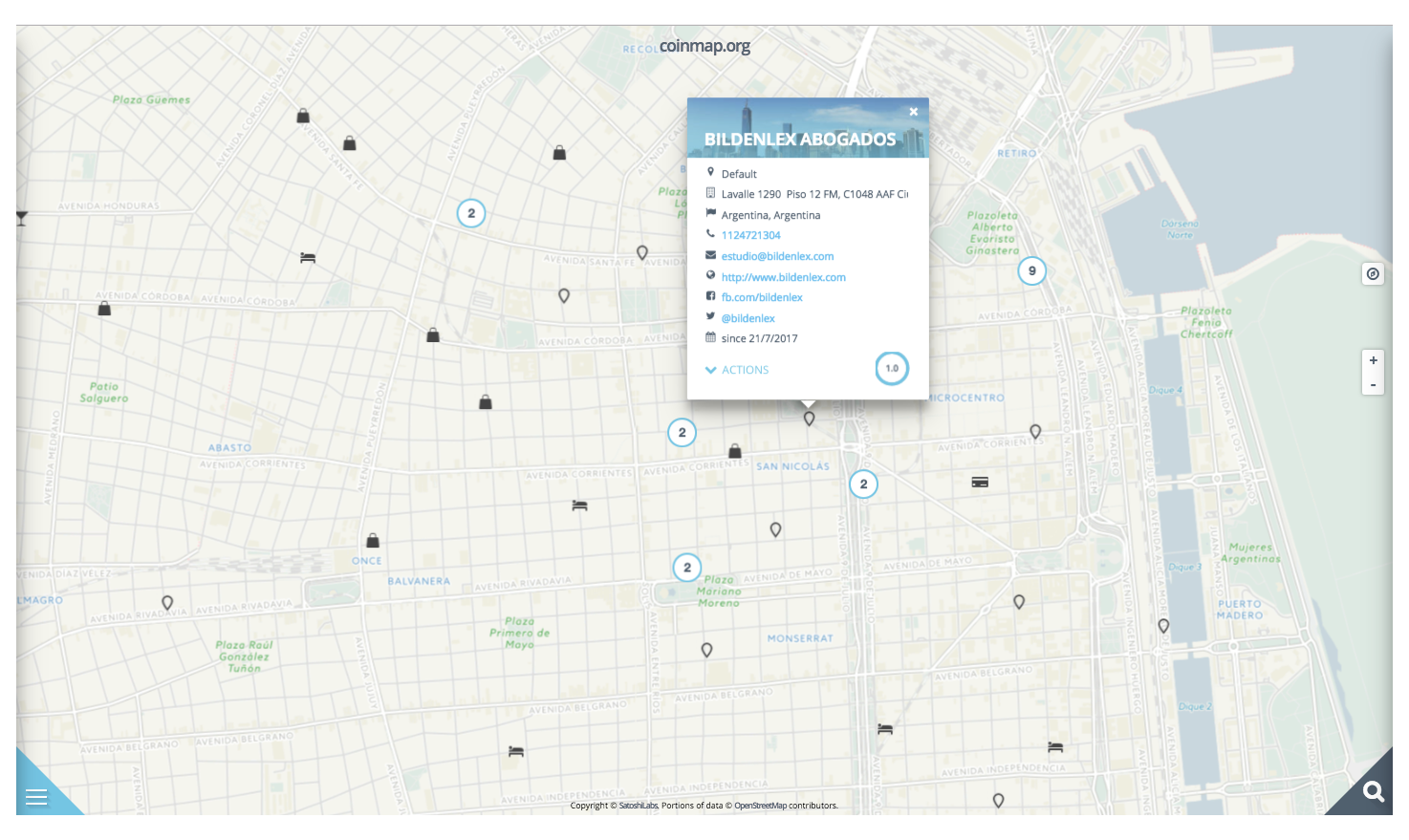
Task: Select shopping bag marker next to Corrientes cluster
Action: coord(734,451)
